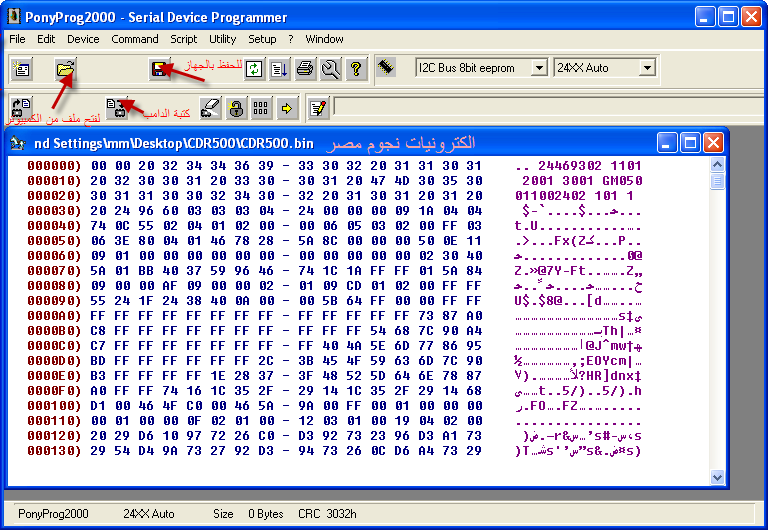Click the padlock security bits icon
The width and height of the screenshot is (768, 530).
click(236, 108)
